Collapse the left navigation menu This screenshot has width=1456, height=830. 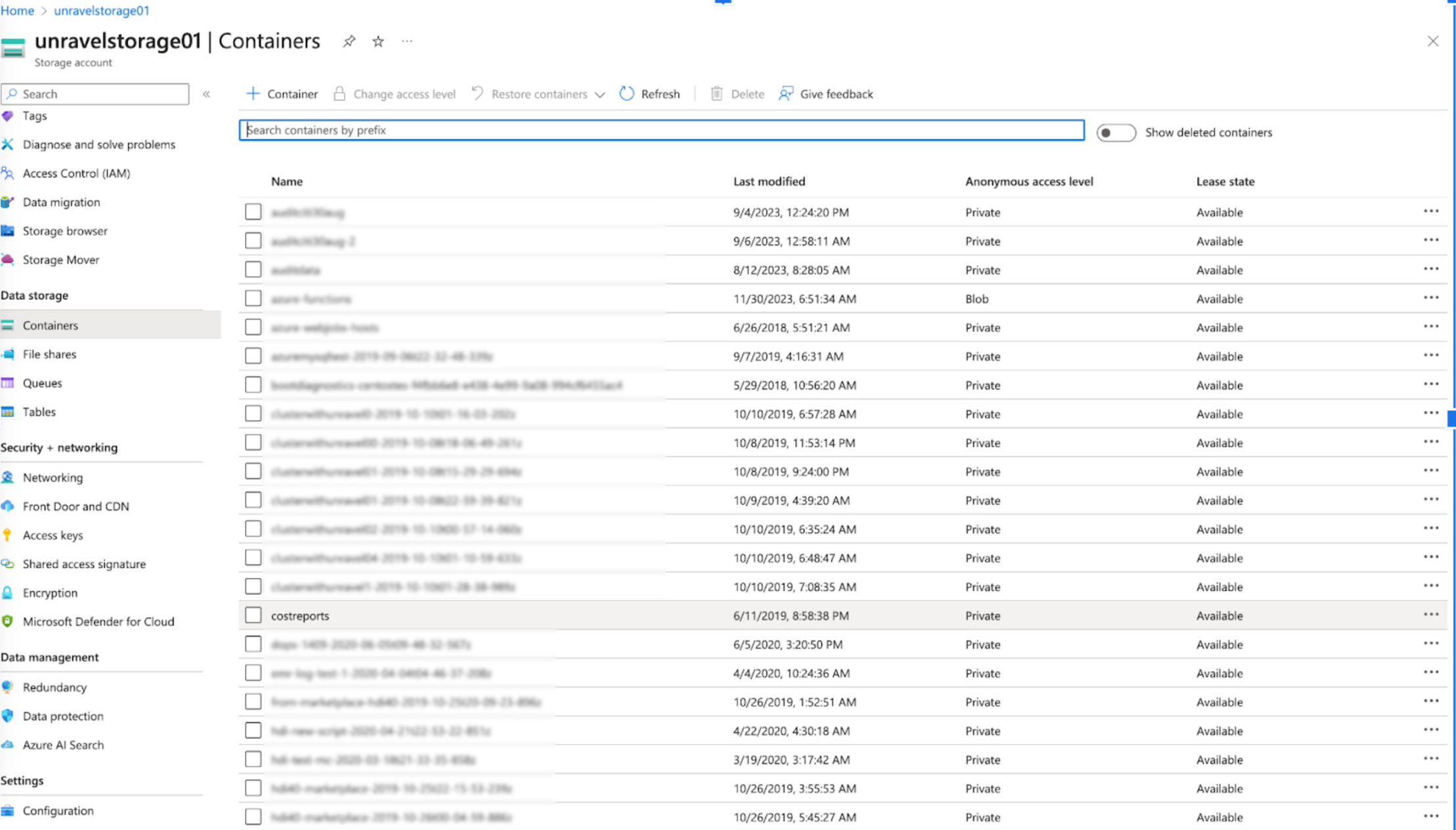pyautogui.click(x=207, y=94)
